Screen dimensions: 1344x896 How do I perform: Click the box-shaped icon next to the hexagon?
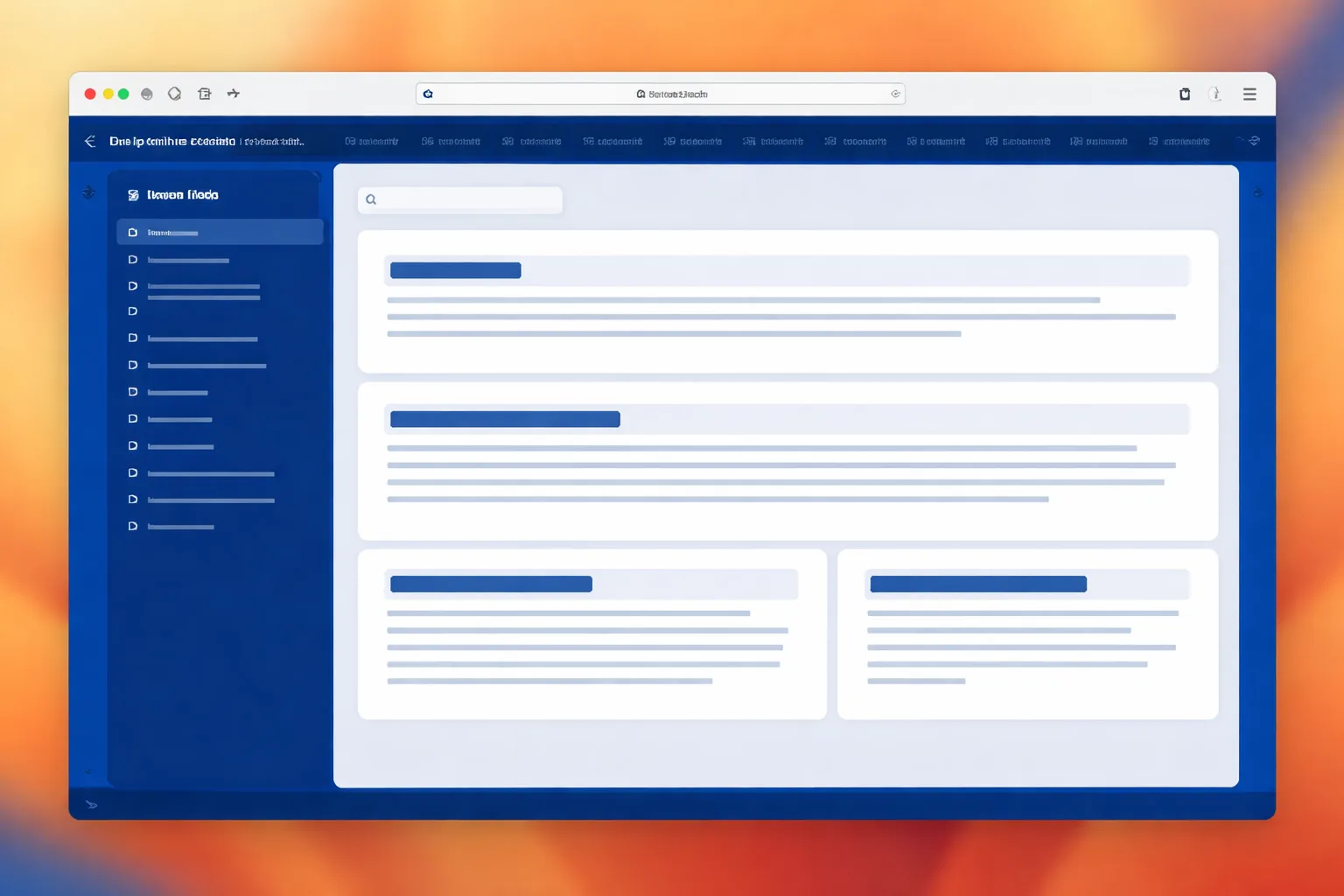click(x=205, y=94)
